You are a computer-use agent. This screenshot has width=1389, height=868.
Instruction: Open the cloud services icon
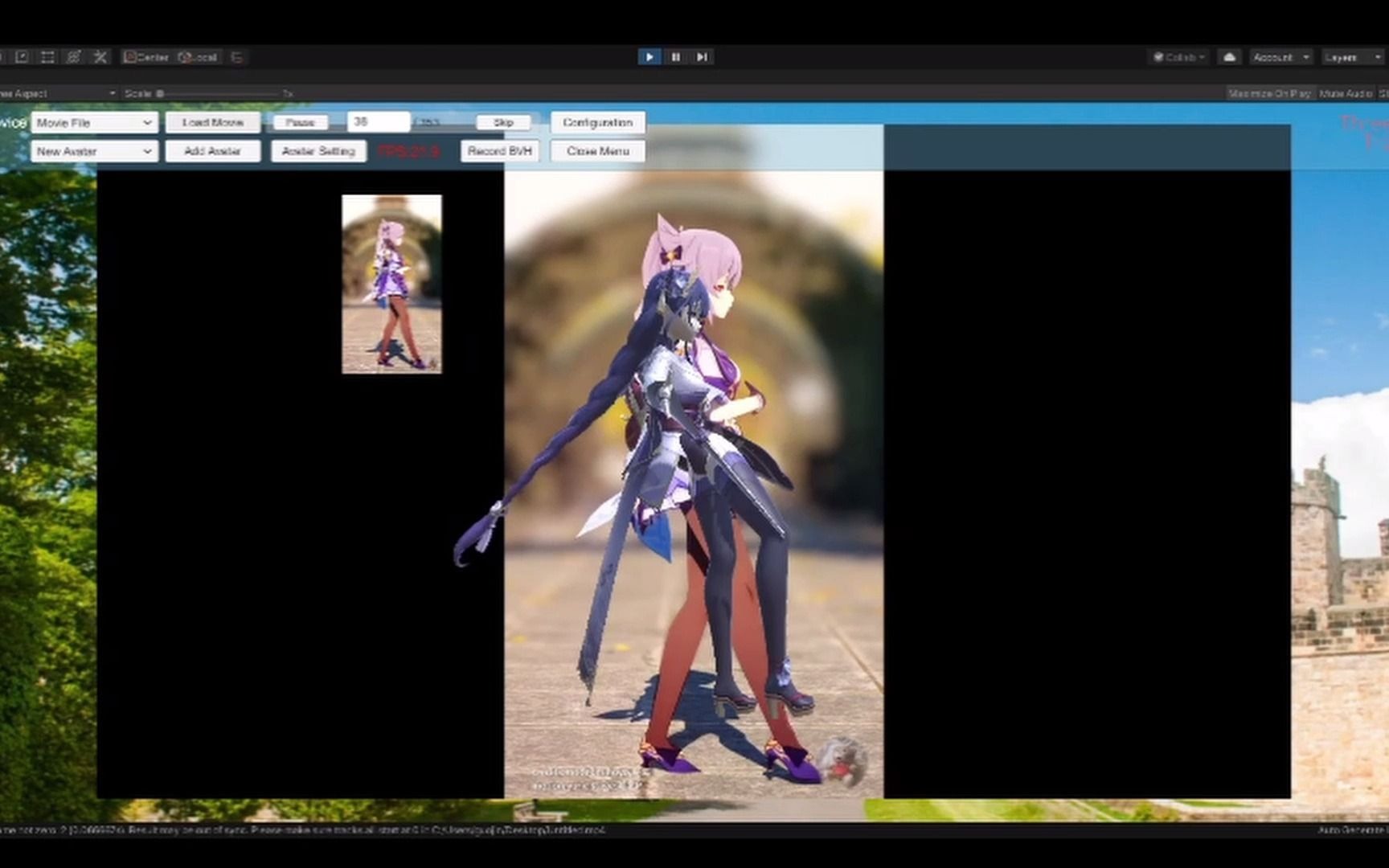(1229, 57)
